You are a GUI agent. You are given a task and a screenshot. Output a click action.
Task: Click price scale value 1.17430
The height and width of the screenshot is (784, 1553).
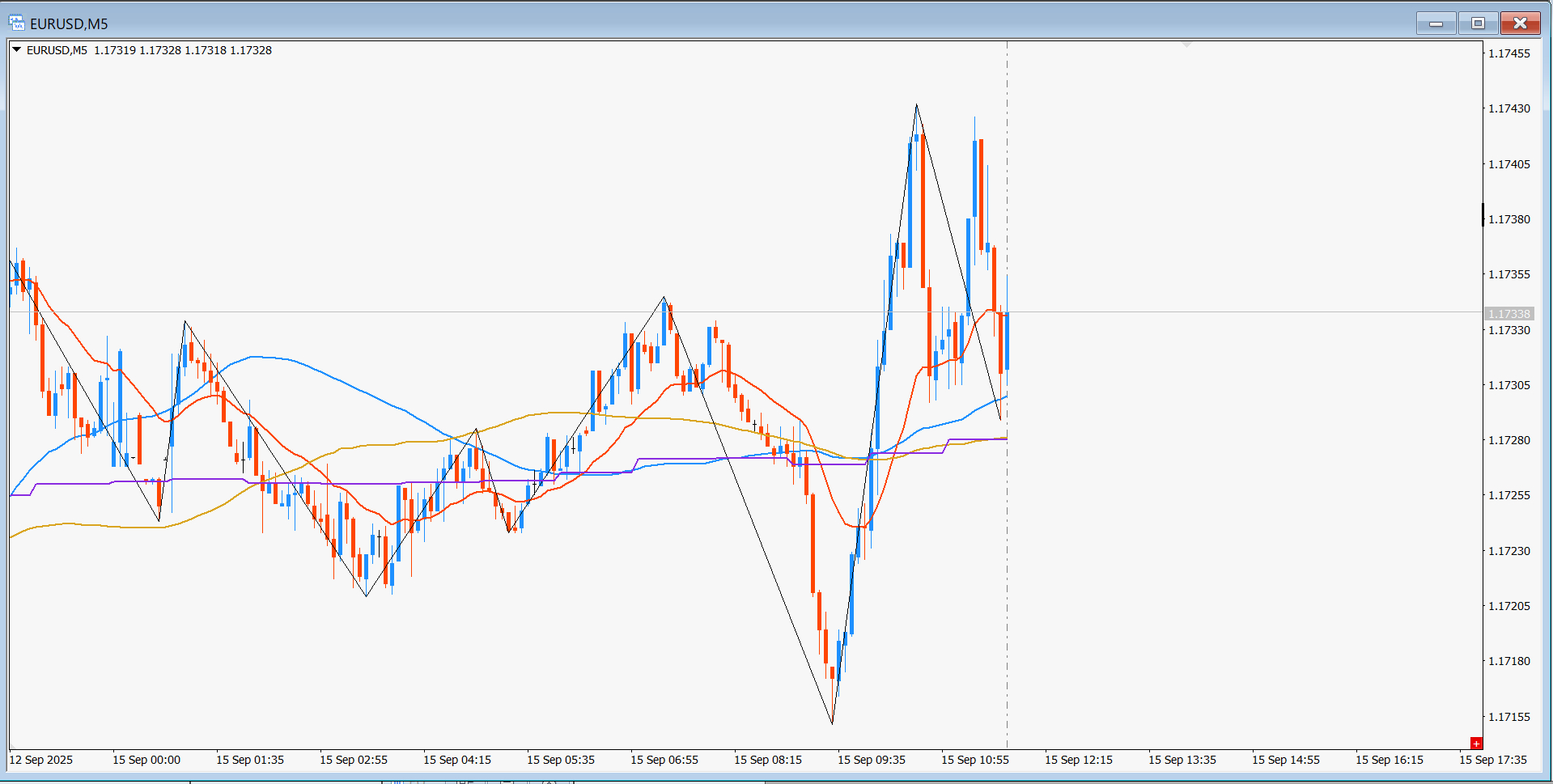click(1509, 108)
